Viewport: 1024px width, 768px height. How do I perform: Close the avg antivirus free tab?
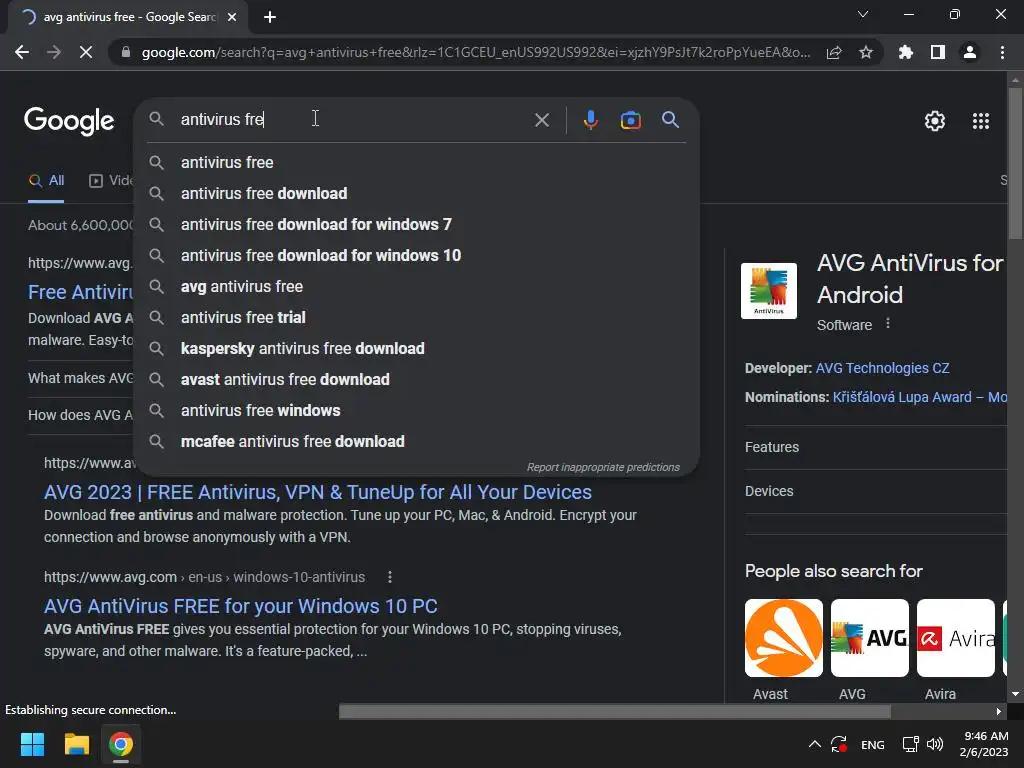(x=232, y=17)
